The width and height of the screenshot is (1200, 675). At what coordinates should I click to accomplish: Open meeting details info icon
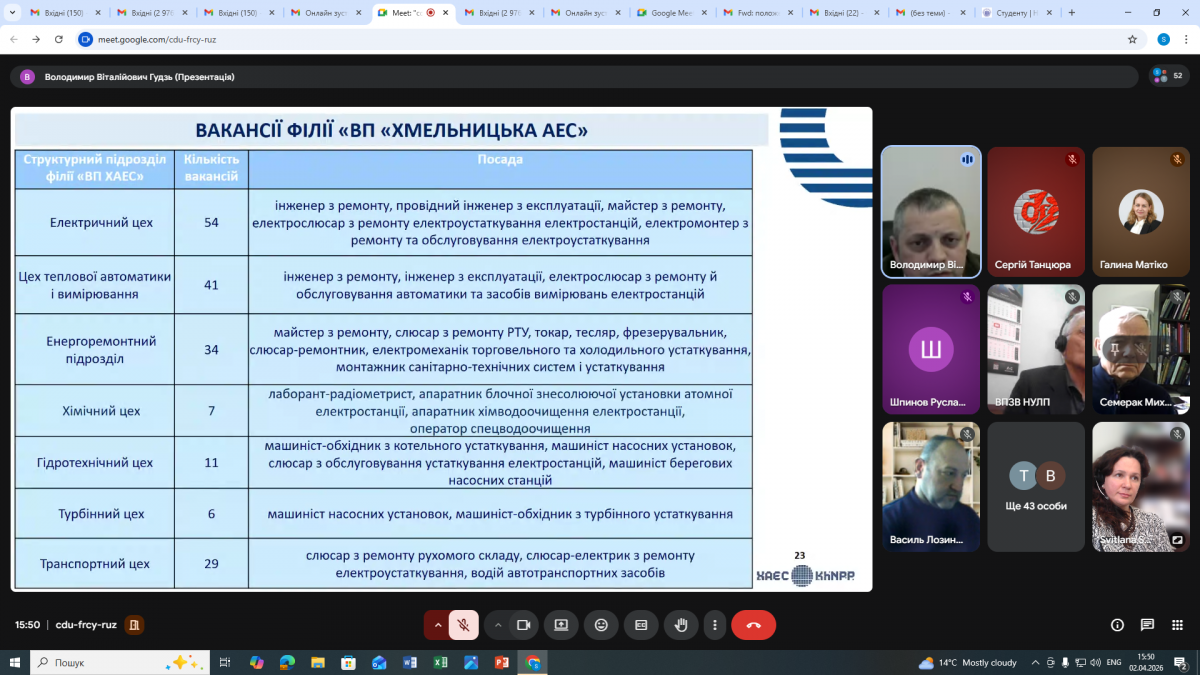click(1117, 625)
